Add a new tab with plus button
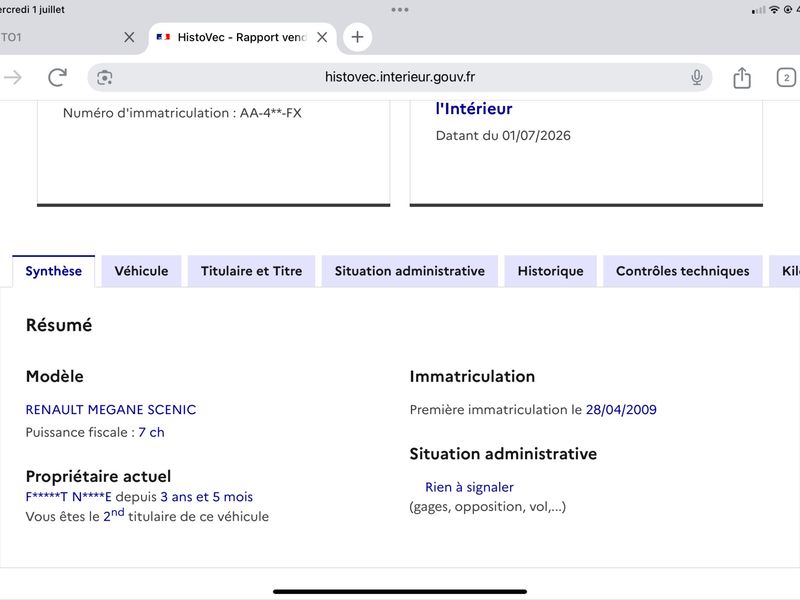Image resolution: width=800 pixels, height=600 pixels. (357, 37)
